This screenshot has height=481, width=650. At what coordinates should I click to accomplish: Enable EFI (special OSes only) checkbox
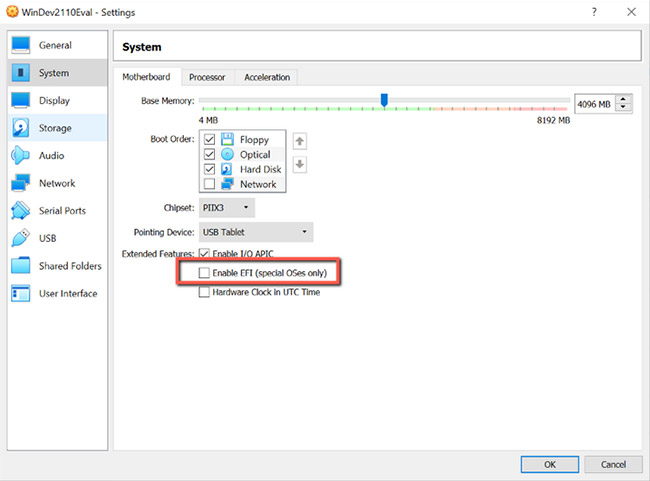(x=204, y=273)
